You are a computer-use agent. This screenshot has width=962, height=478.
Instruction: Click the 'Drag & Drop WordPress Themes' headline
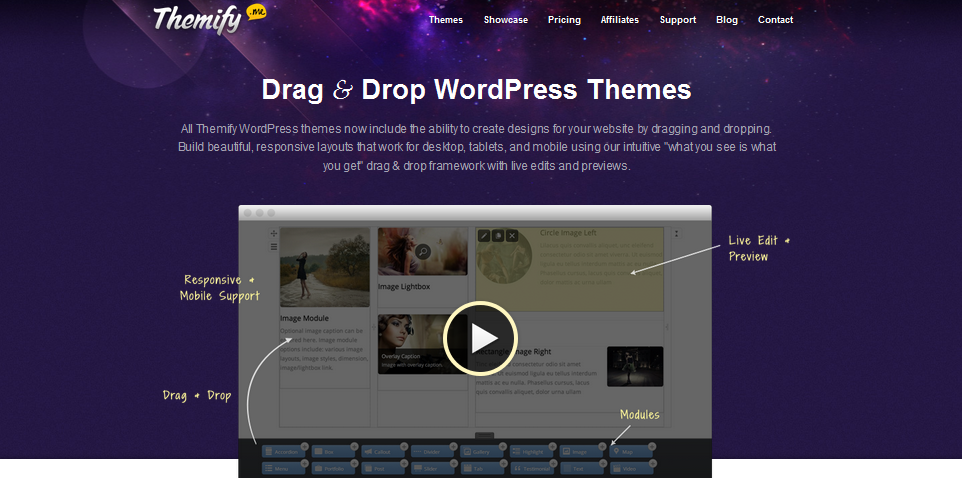click(x=477, y=90)
